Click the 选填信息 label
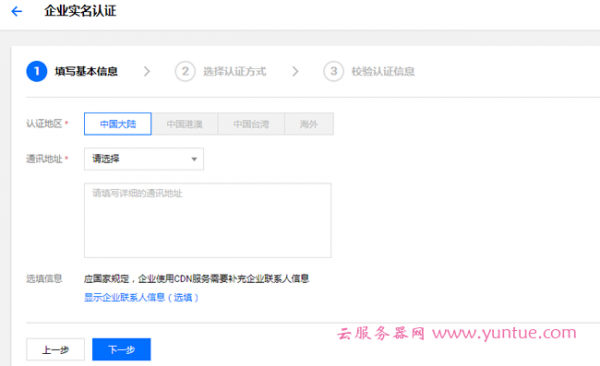Viewport: 600px width, 366px height. pyautogui.click(x=44, y=279)
